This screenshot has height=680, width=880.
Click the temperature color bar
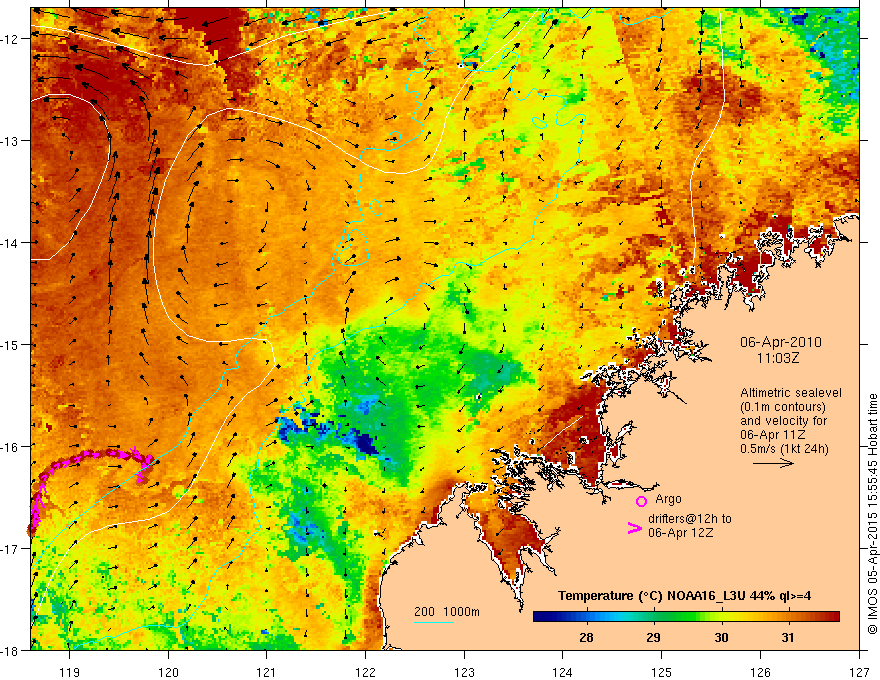[686, 617]
